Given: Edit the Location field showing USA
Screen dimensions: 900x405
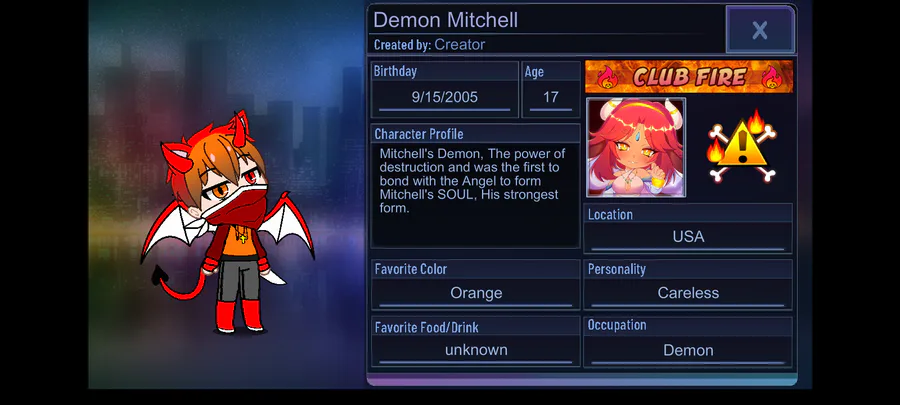Looking at the screenshot, I should point(688,236).
